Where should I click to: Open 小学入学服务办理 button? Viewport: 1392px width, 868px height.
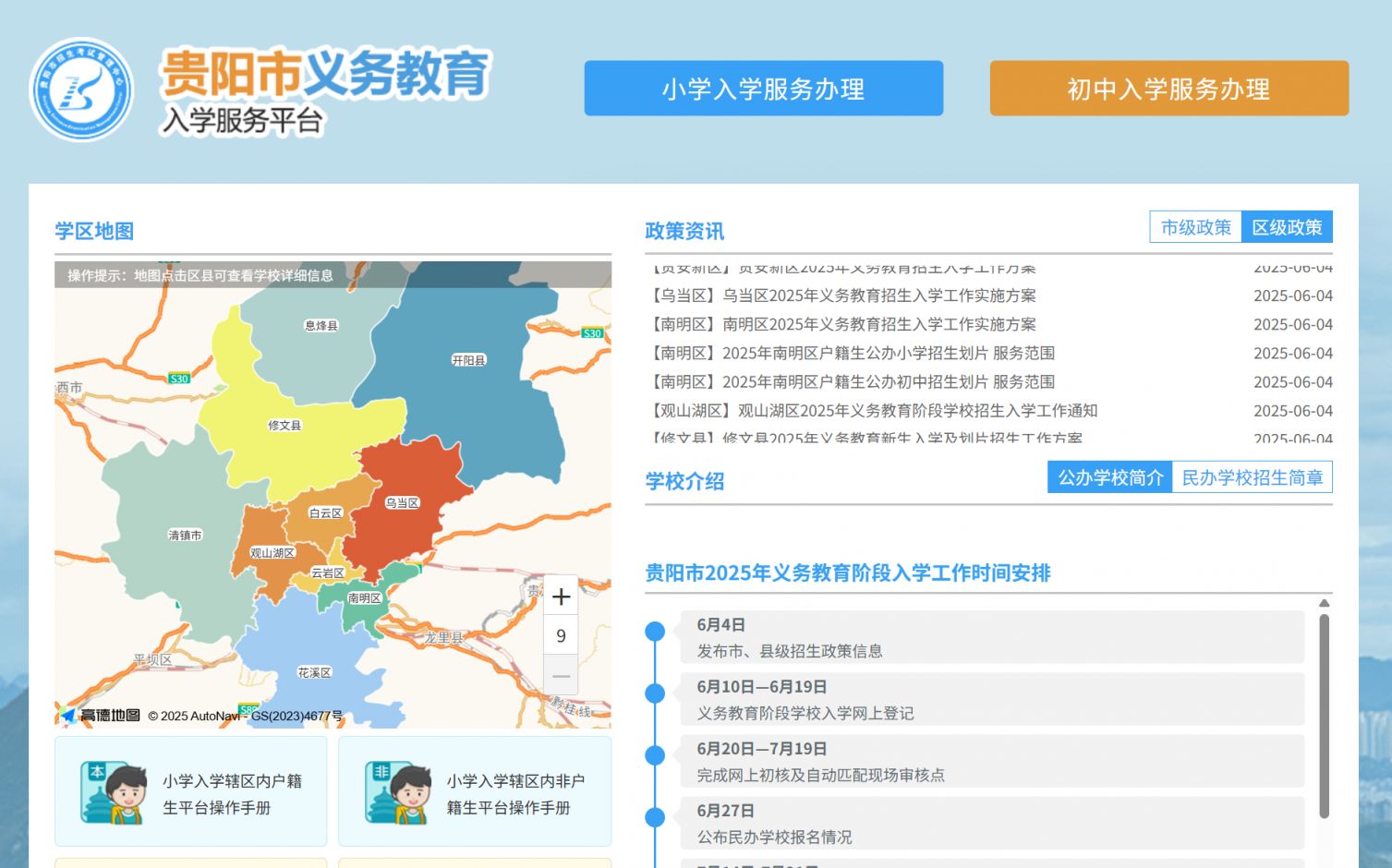click(764, 89)
